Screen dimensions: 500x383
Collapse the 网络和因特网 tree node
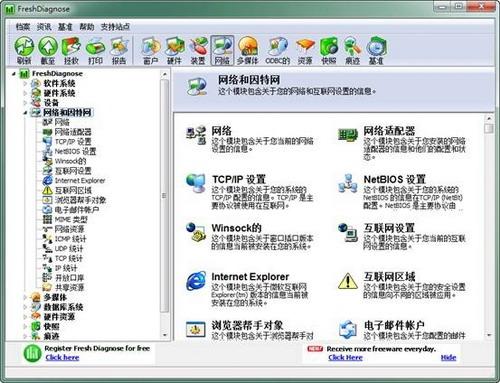[25, 113]
